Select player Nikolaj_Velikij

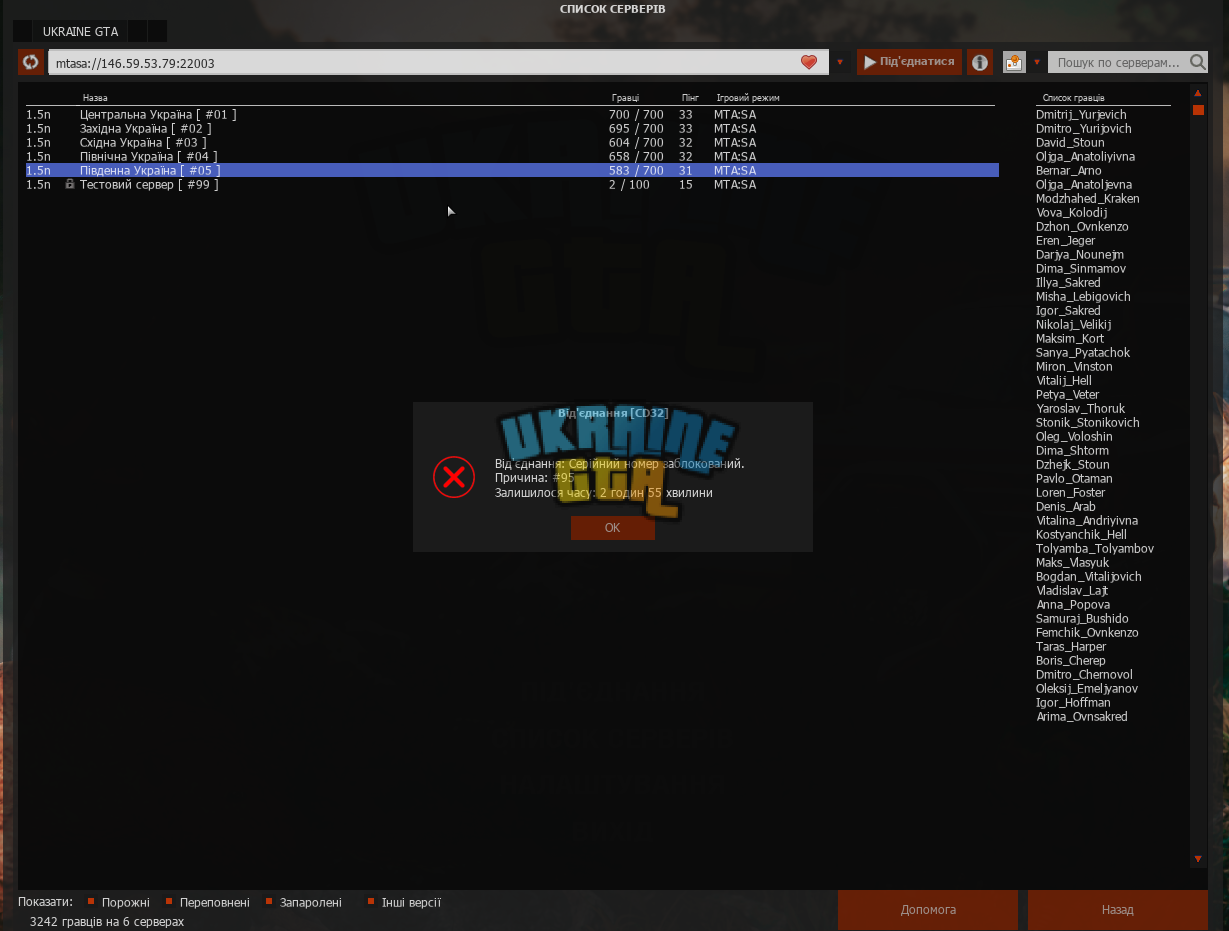point(1074,325)
